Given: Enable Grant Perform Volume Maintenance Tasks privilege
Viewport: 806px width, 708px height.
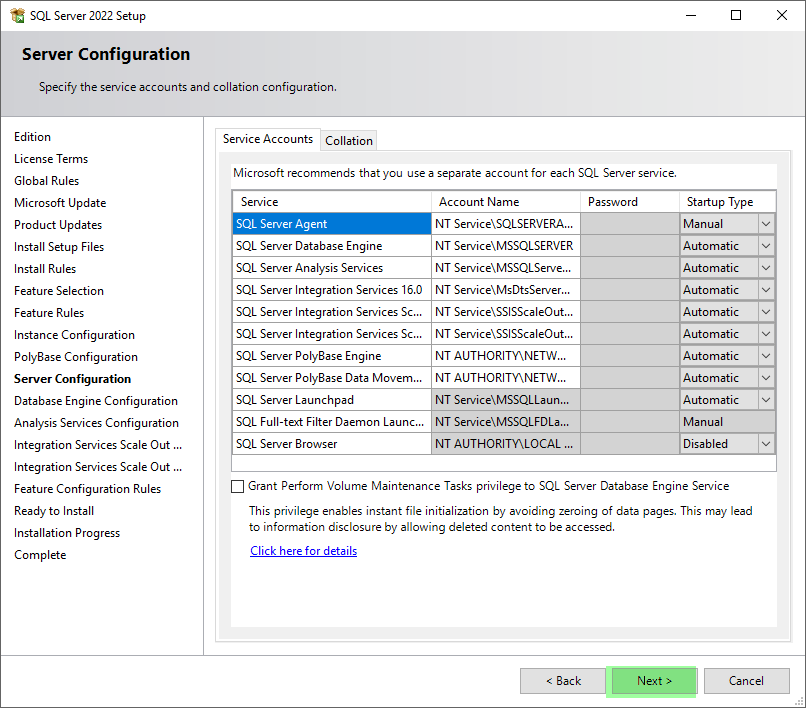Looking at the screenshot, I should tap(237, 486).
